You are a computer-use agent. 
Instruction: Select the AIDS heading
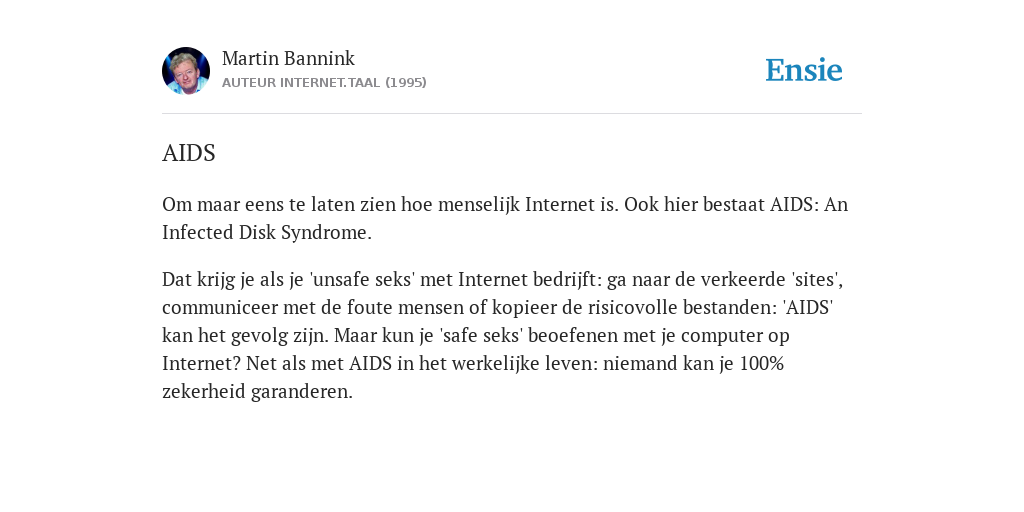tap(189, 153)
